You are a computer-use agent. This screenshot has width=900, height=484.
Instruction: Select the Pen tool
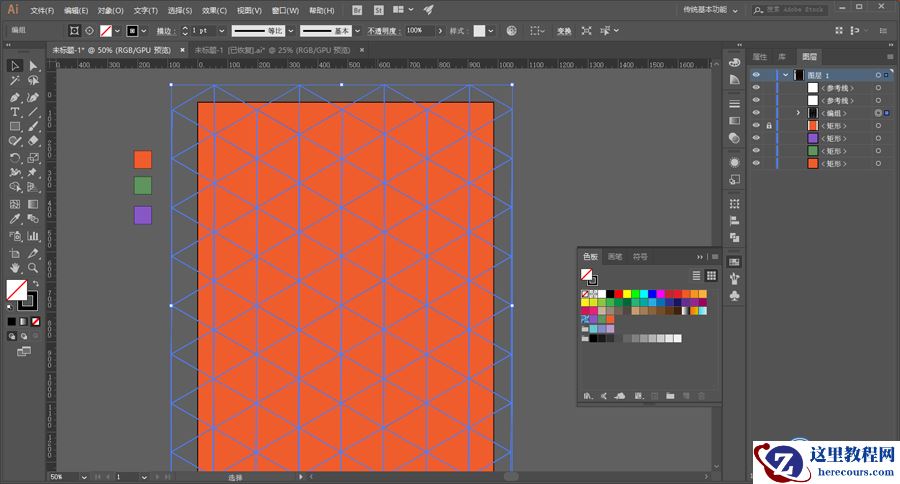[x=15, y=97]
